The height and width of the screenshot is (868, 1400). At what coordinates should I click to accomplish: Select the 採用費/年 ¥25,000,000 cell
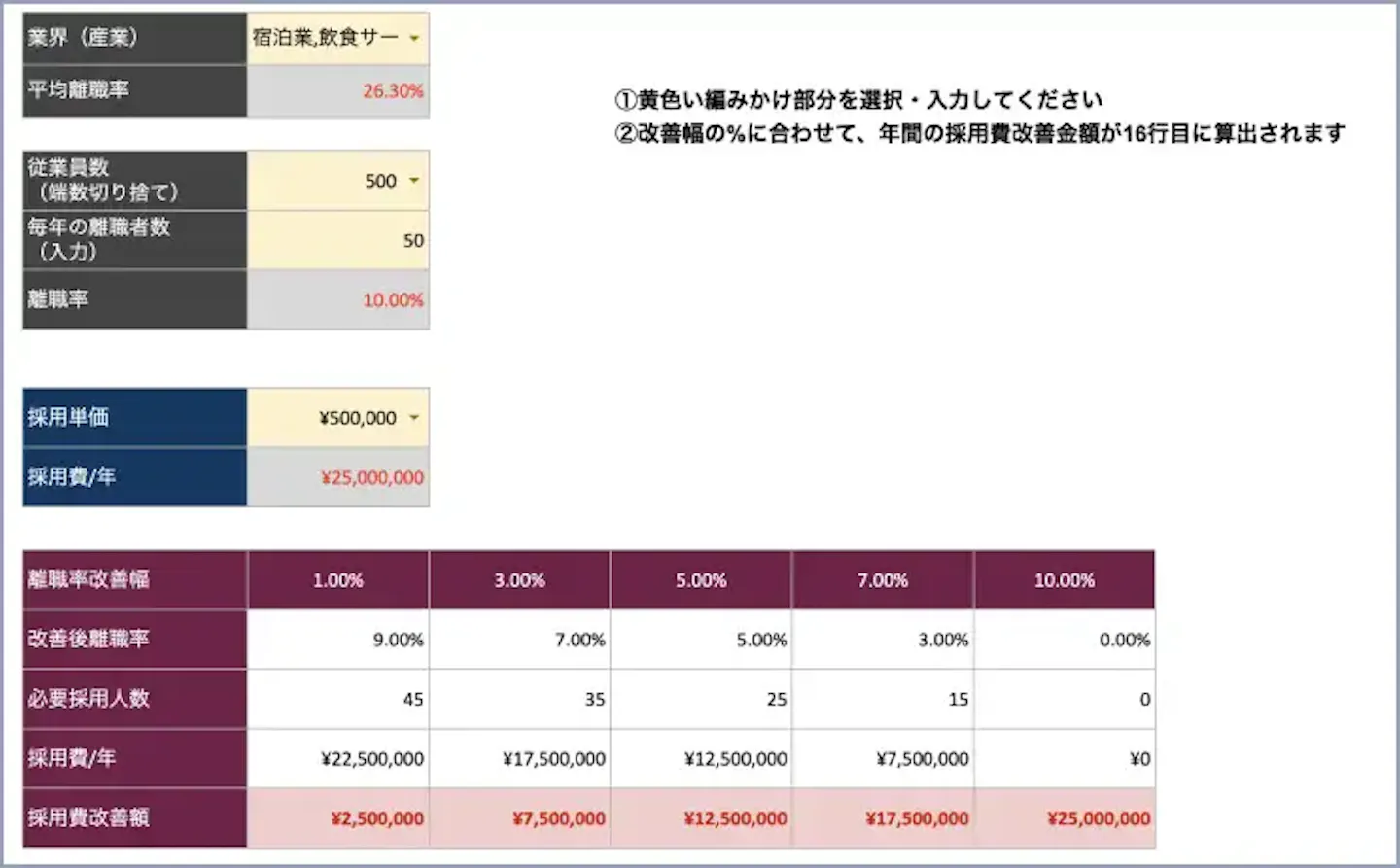click(x=338, y=477)
